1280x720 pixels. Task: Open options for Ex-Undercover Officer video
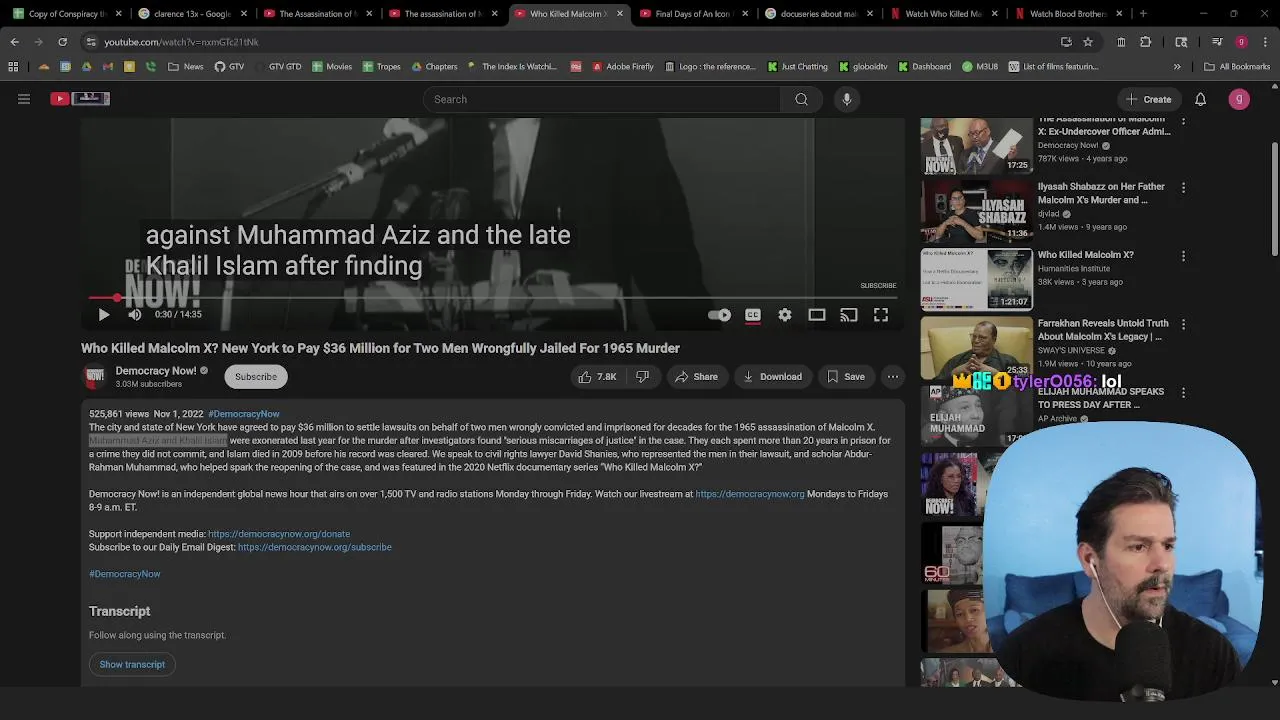(1184, 120)
